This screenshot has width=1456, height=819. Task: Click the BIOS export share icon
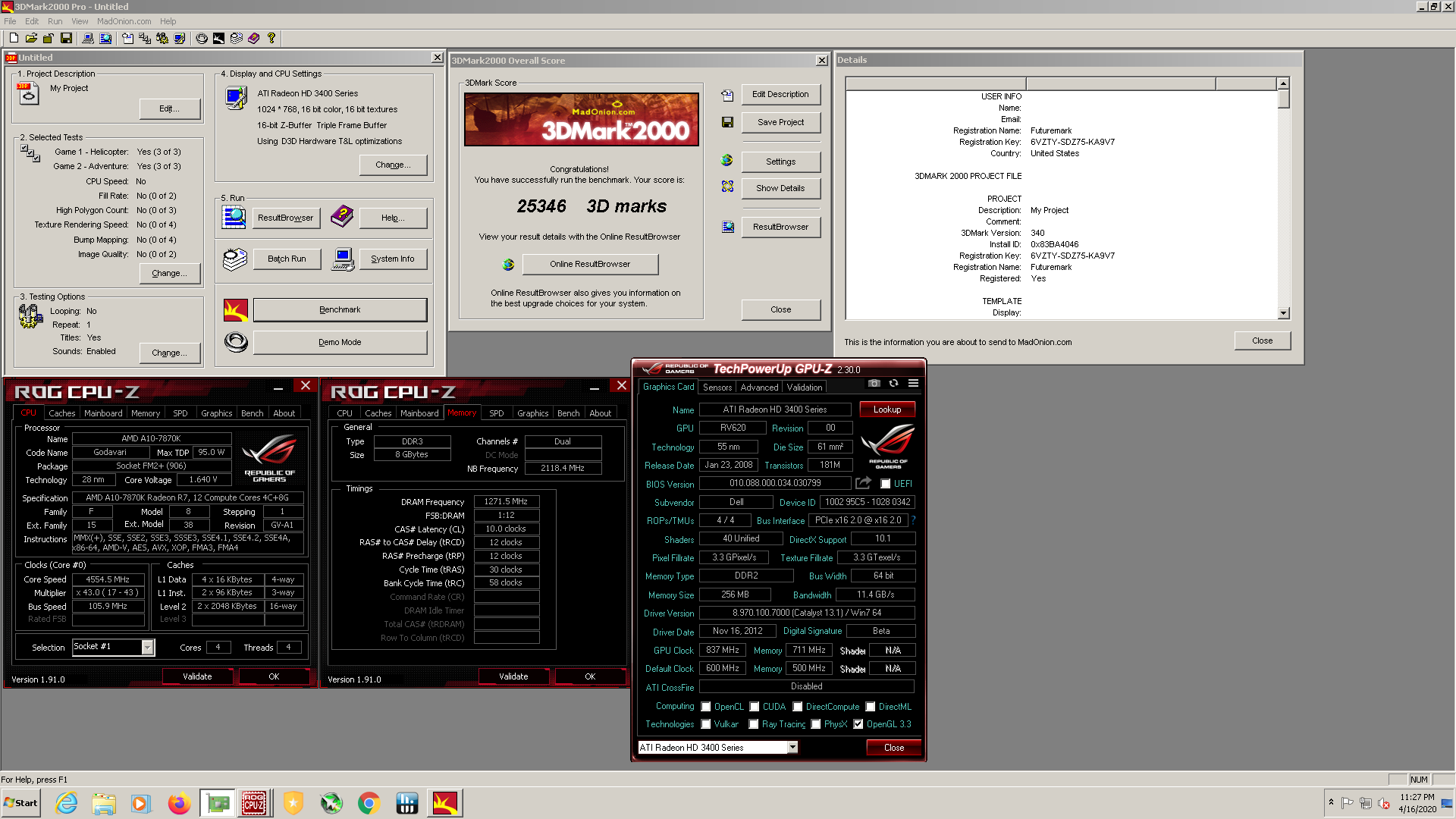(x=863, y=483)
